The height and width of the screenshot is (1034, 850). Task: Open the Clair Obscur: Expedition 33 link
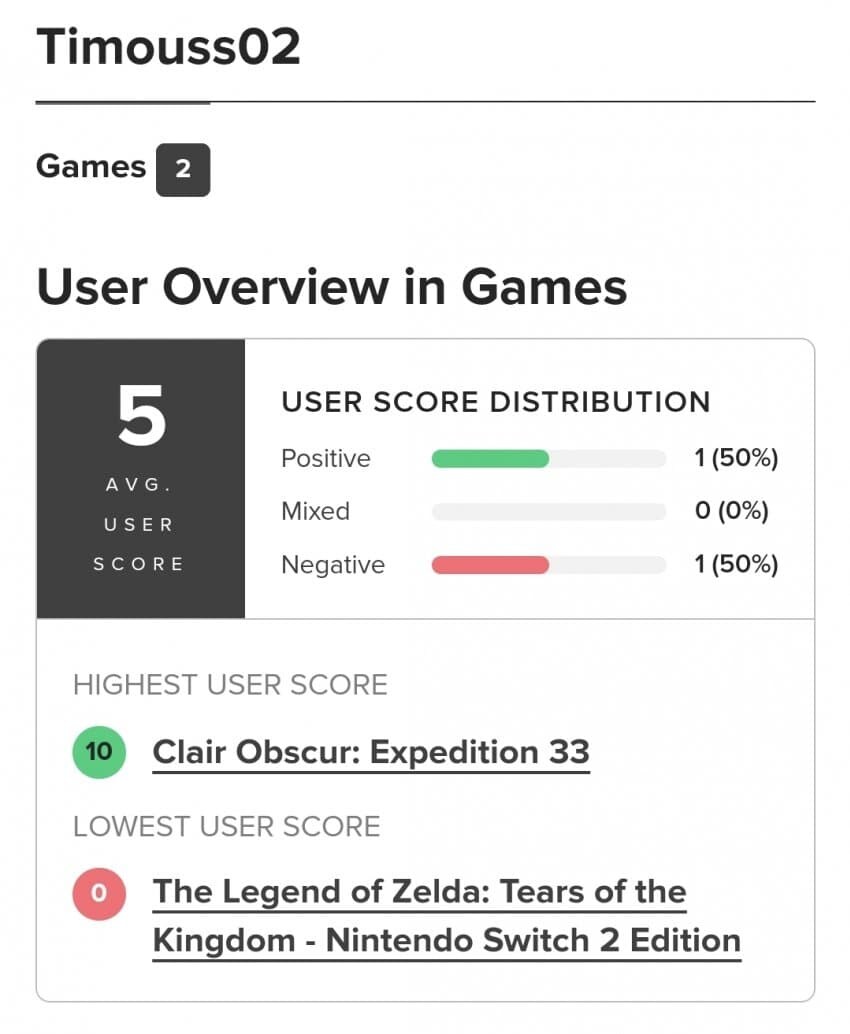coord(371,752)
